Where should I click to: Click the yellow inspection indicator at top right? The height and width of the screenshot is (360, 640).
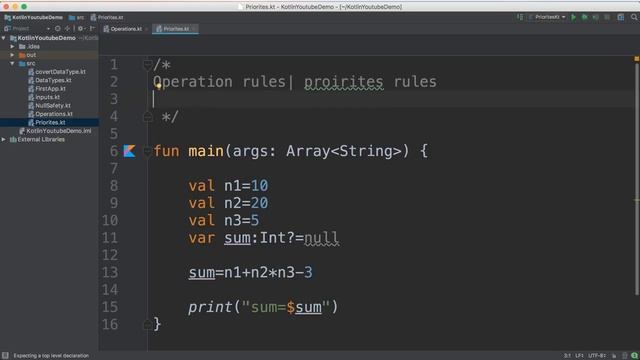click(636, 59)
